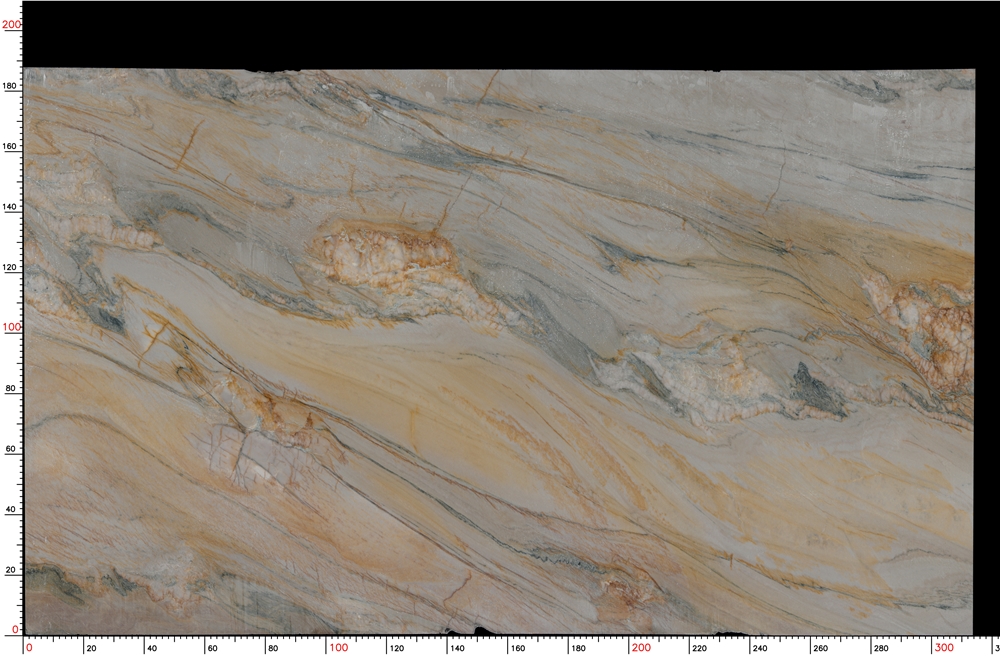The image size is (1000, 658).
Task: Click the 140 label on the left ruler
Action: click(9, 206)
